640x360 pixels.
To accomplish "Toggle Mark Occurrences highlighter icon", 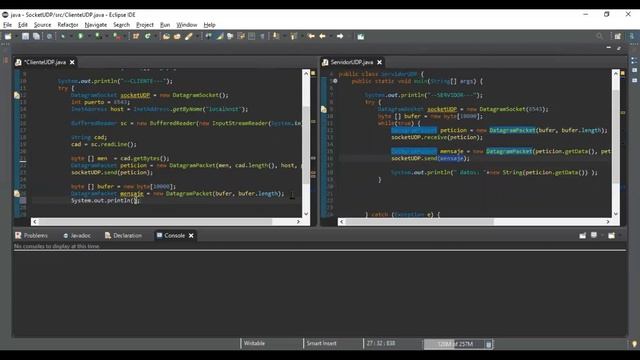I will click(x=220, y=36).
